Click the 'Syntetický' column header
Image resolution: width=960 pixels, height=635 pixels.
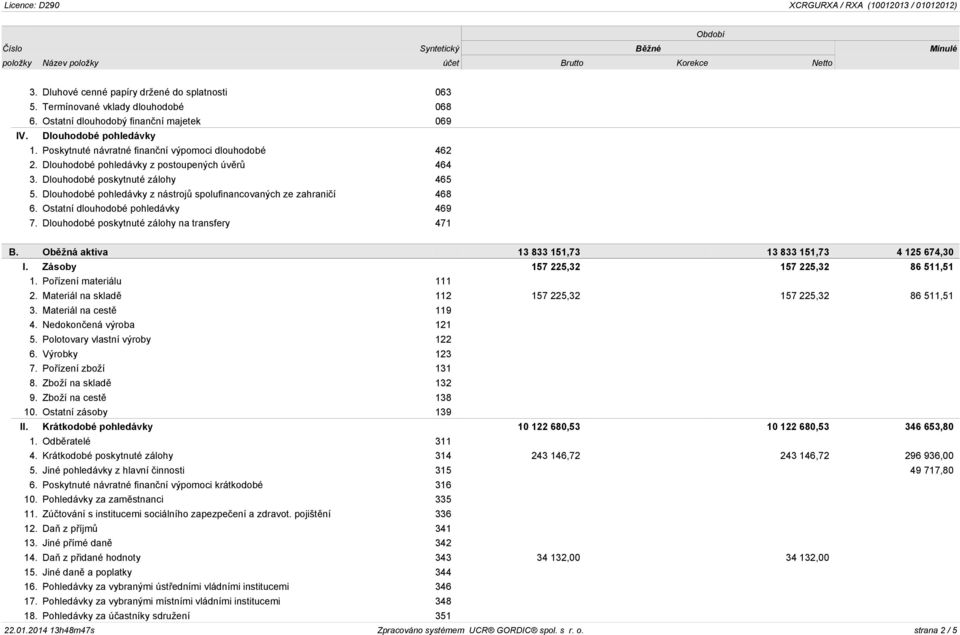coord(440,48)
